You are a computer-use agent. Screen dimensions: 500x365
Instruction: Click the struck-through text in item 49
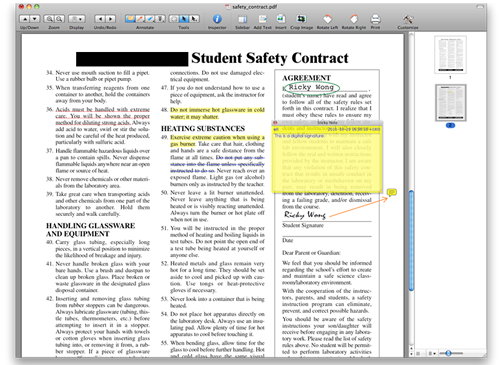point(217,164)
